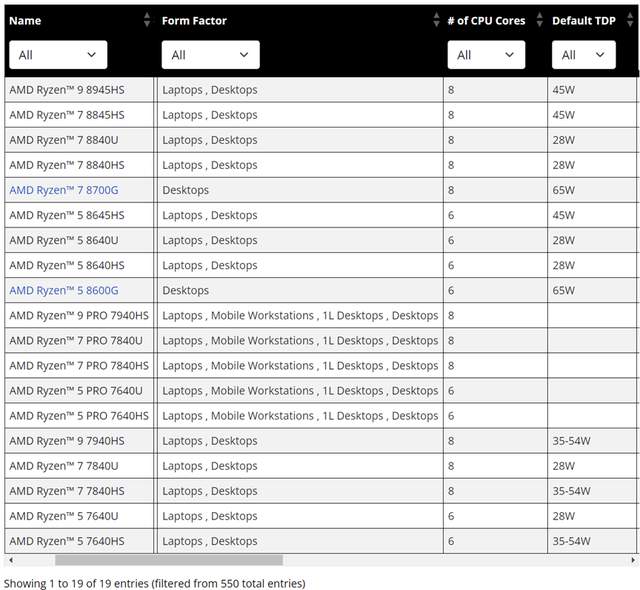Select the AMD Ryzen 5 PRO 7640U name cell

tap(79, 391)
